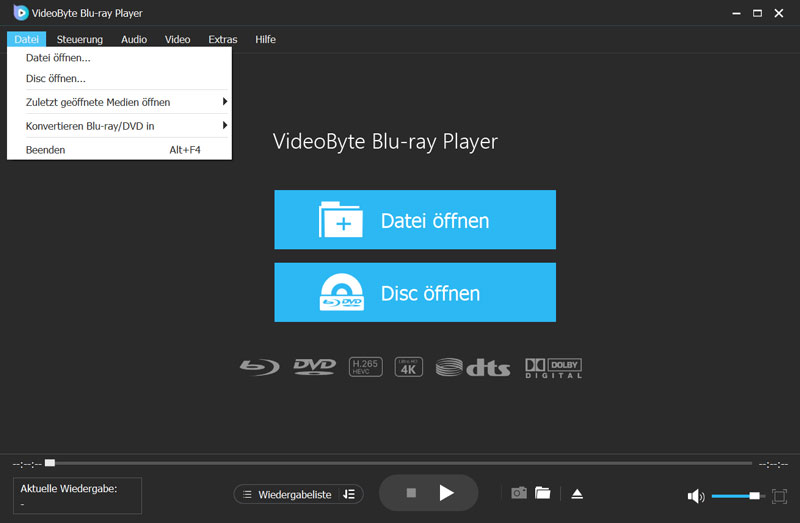Open the Datei menu
800x523 pixels.
(x=27, y=39)
